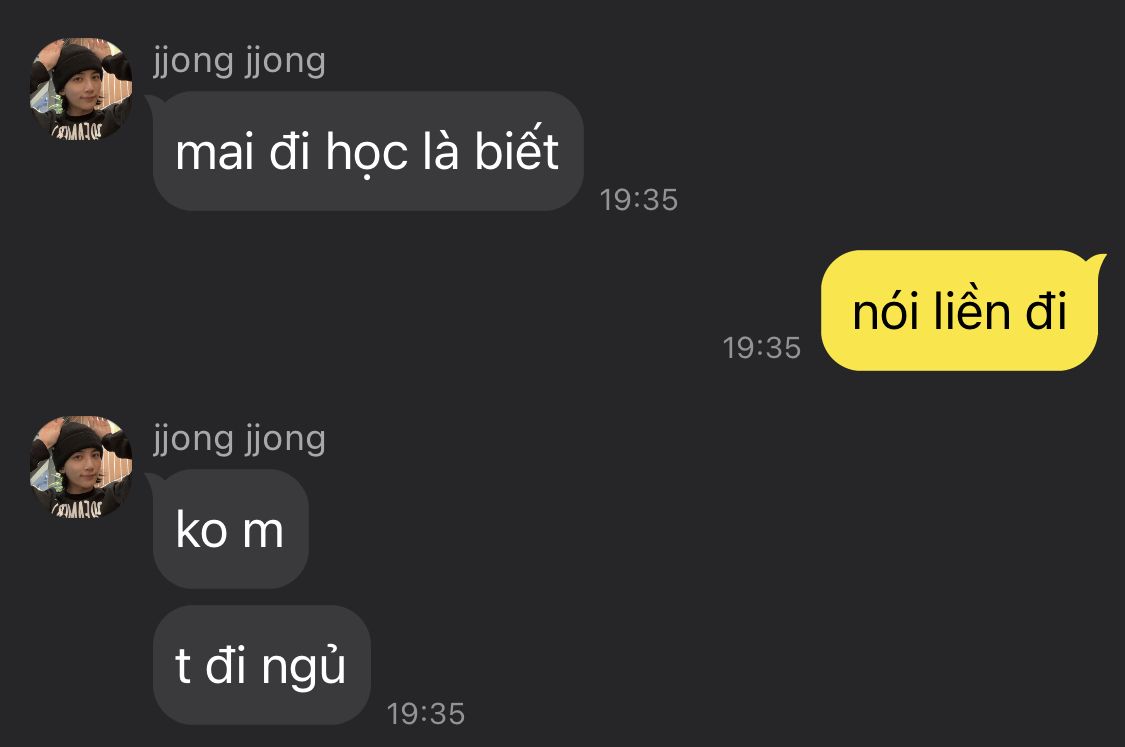Open jjong jjong's avatar beside 'ko m'
Viewport: 1125px width, 747px height.
80,466
